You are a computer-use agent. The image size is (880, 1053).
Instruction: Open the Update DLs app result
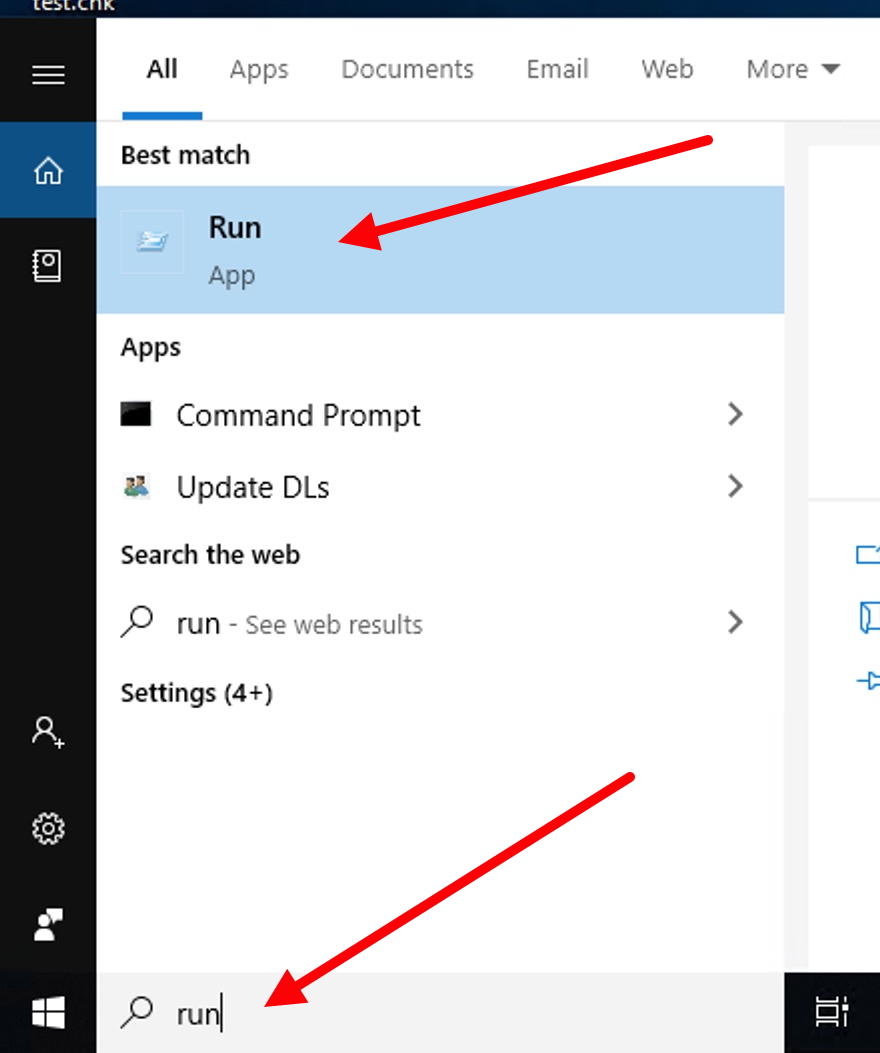[252, 487]
